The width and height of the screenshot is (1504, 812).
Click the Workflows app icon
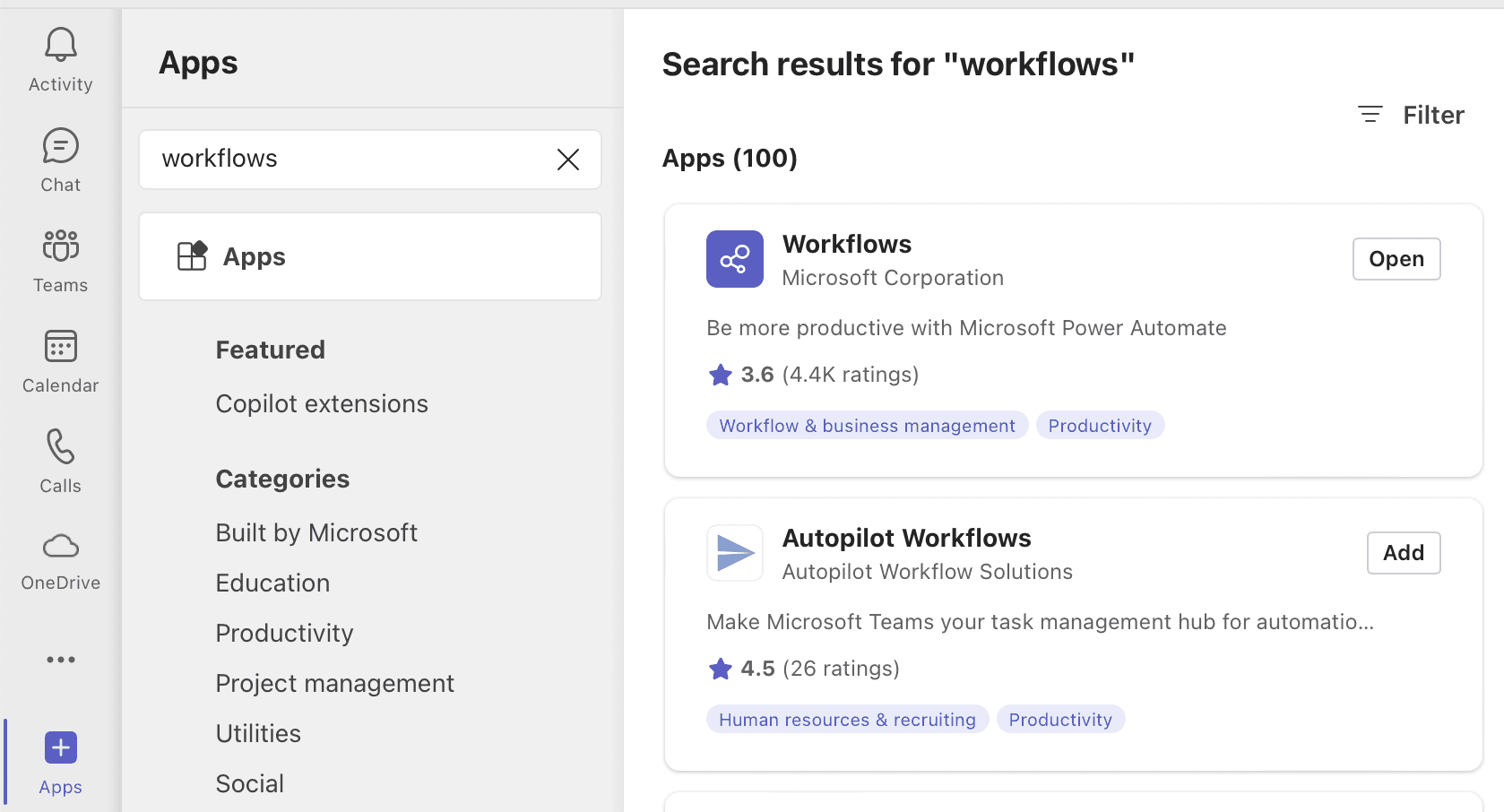click(x=734, y=259)
